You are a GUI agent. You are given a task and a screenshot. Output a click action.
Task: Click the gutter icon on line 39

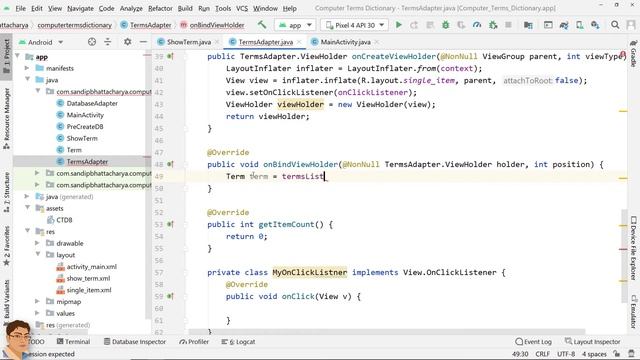(170, 56)
